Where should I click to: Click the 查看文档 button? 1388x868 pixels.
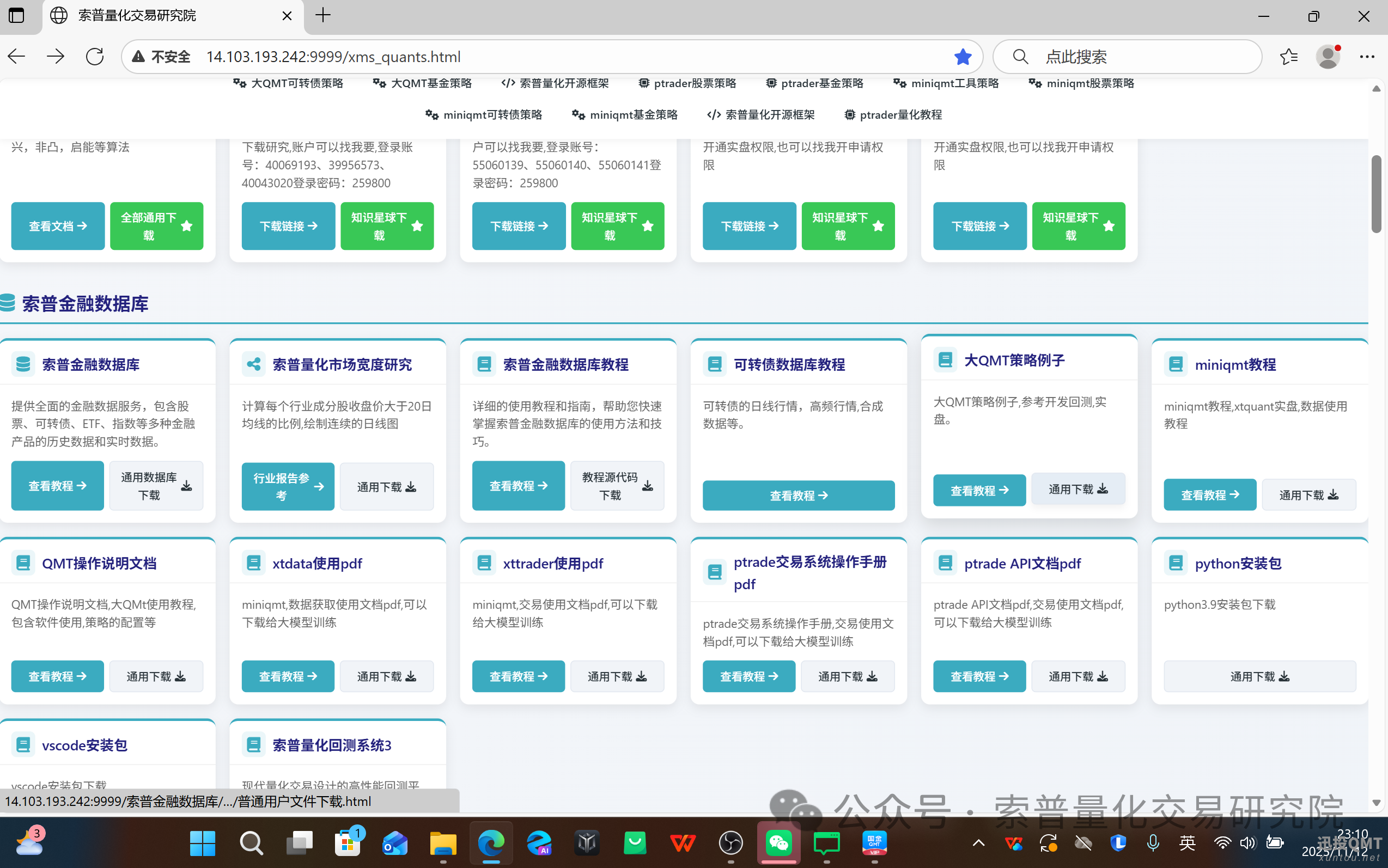click(x=57, y=225)
